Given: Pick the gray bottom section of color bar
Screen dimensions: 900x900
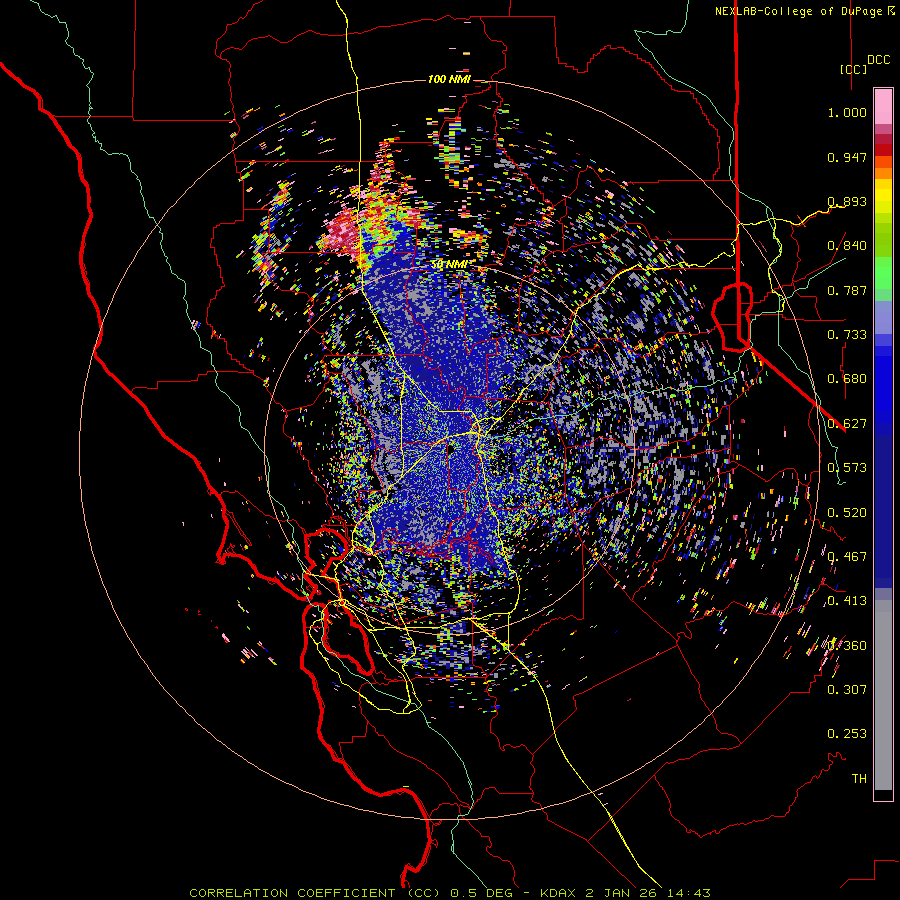Looking at the screenshot, I should coord(883,695).
